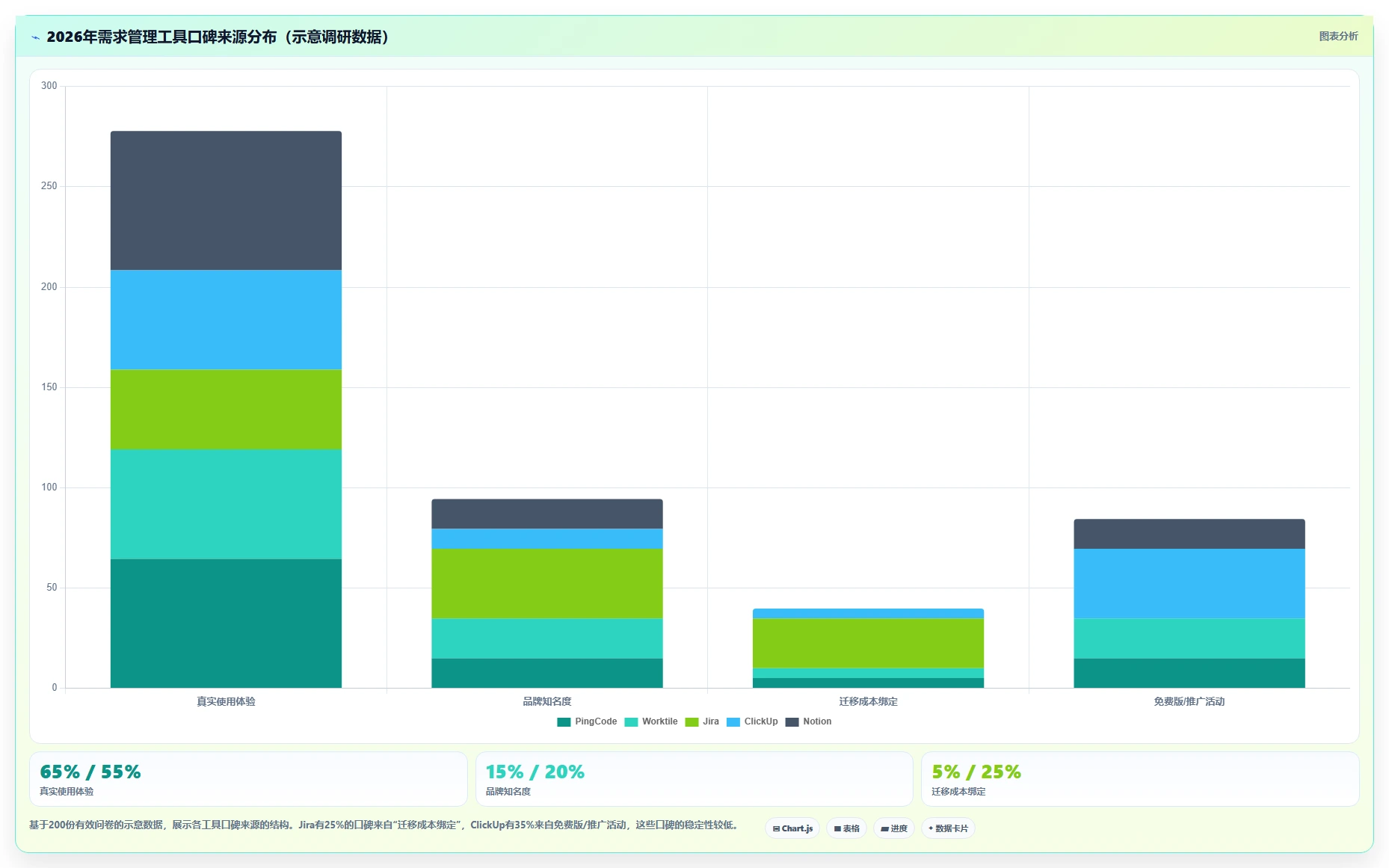Click the 0 y-axis tick label

click(x=55, y=688)
